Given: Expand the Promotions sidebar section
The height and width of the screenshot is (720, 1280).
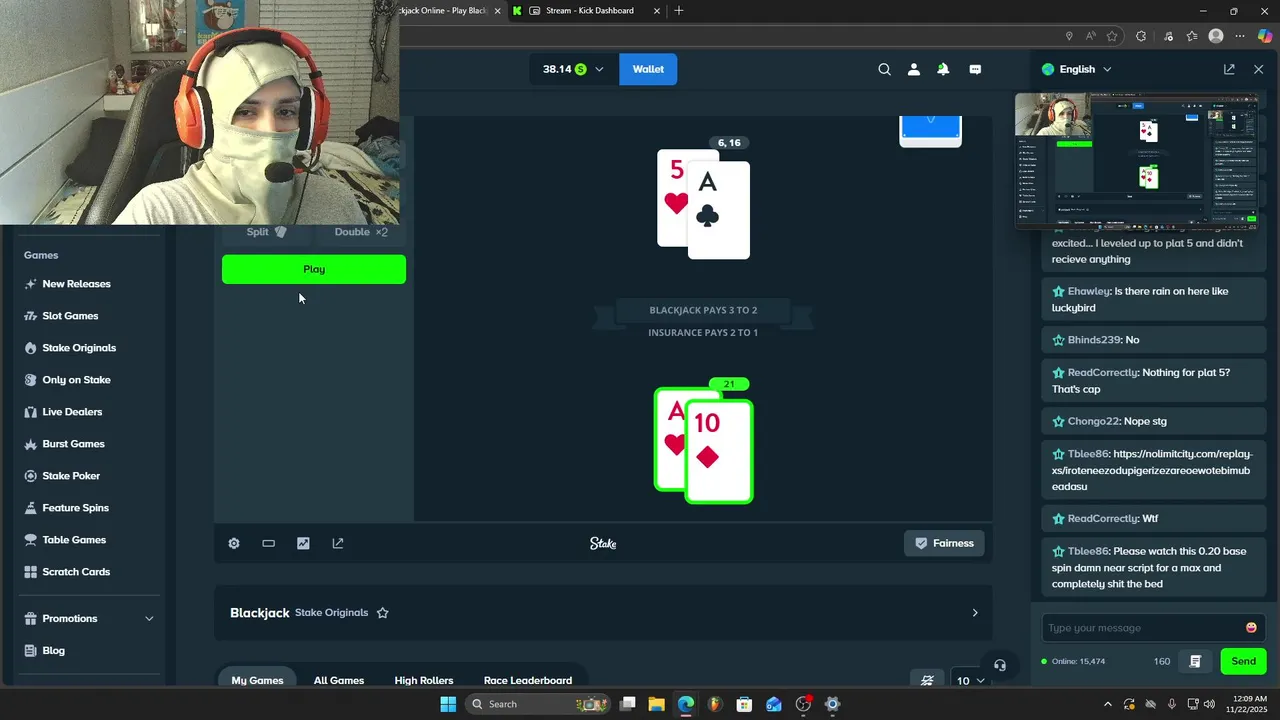Looking at the screenshot, I should (90, 618).
